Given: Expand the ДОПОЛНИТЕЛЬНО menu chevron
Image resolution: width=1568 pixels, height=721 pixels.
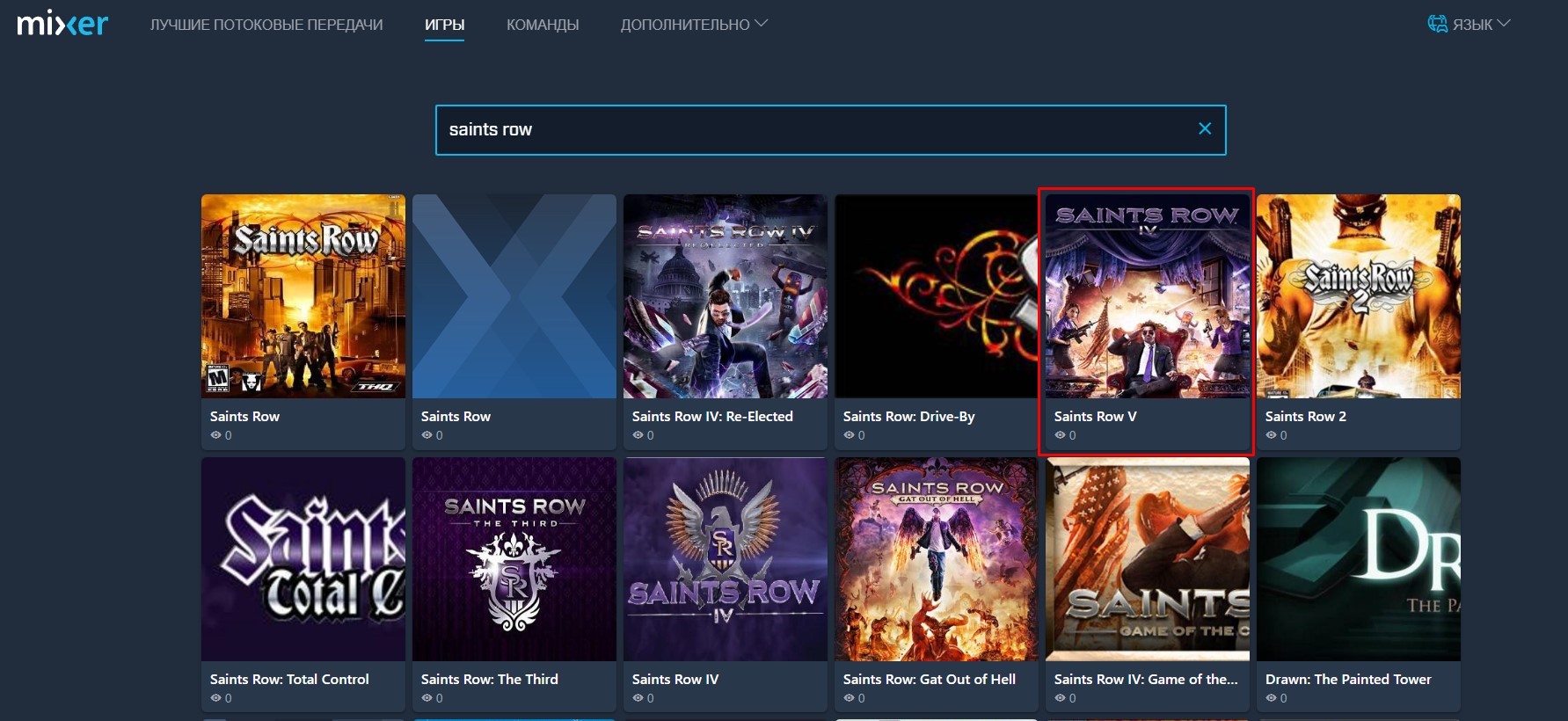Looking at the screenshot, I should pyautogui.click(x=762, y=24).
